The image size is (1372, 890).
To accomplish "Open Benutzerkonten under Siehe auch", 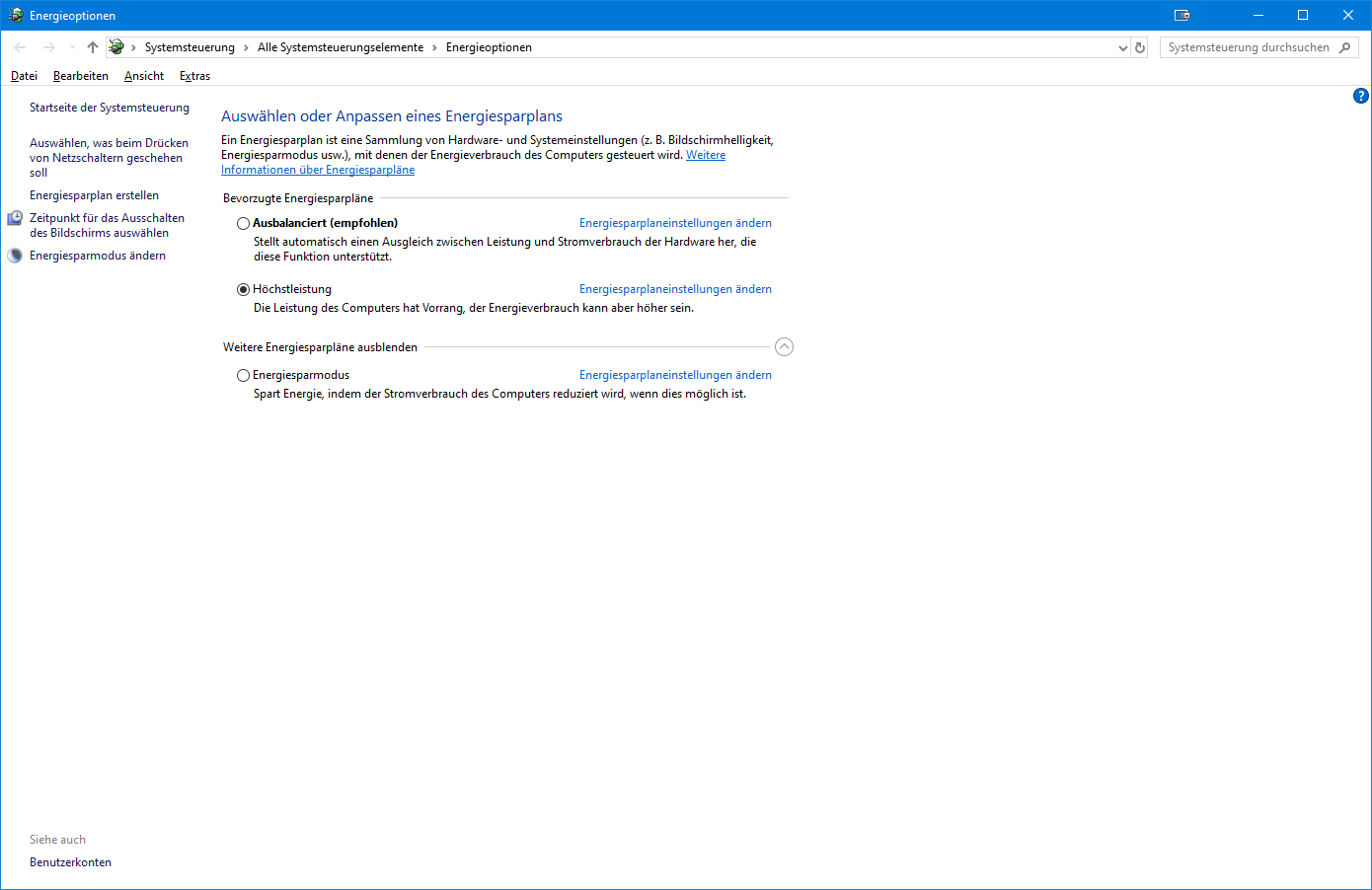I will pyautogui.click(x=70, y=861).
